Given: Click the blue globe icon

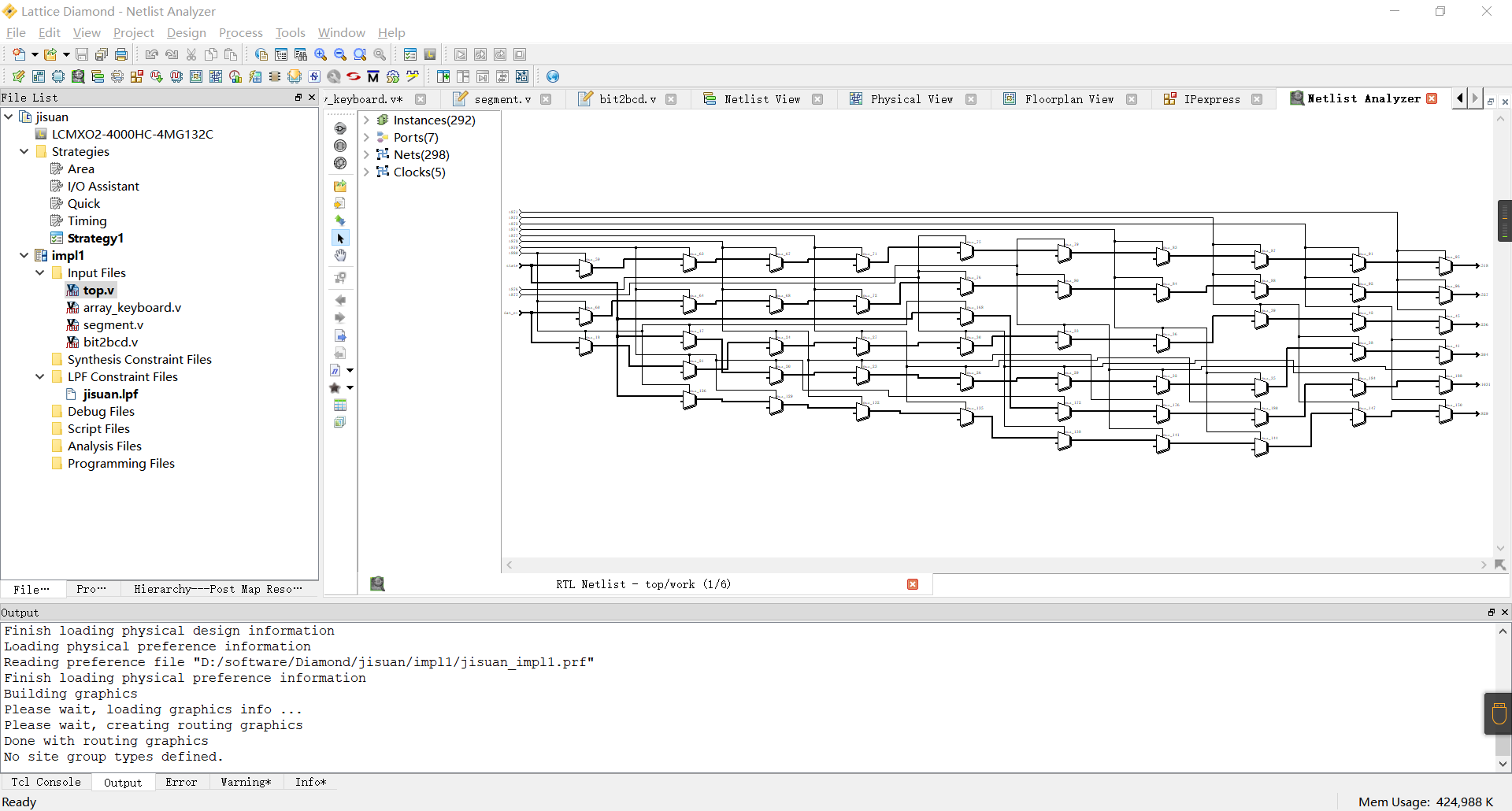Looking at the screenshot, I should (553, 76).
